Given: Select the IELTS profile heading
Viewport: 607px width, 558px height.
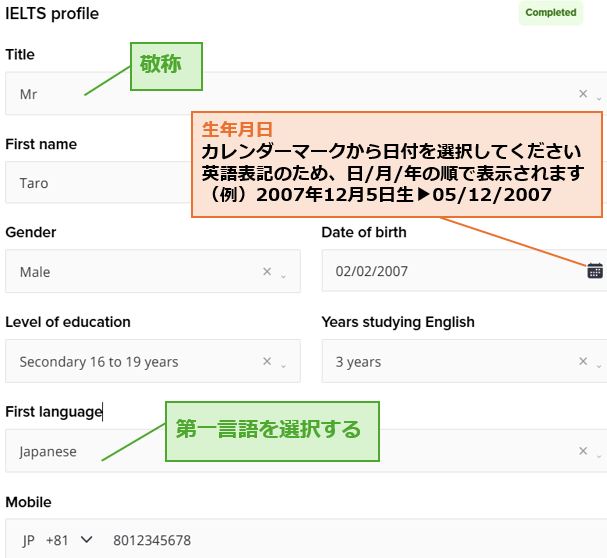Looking at the screenshot, I should [x=52, y=14].
